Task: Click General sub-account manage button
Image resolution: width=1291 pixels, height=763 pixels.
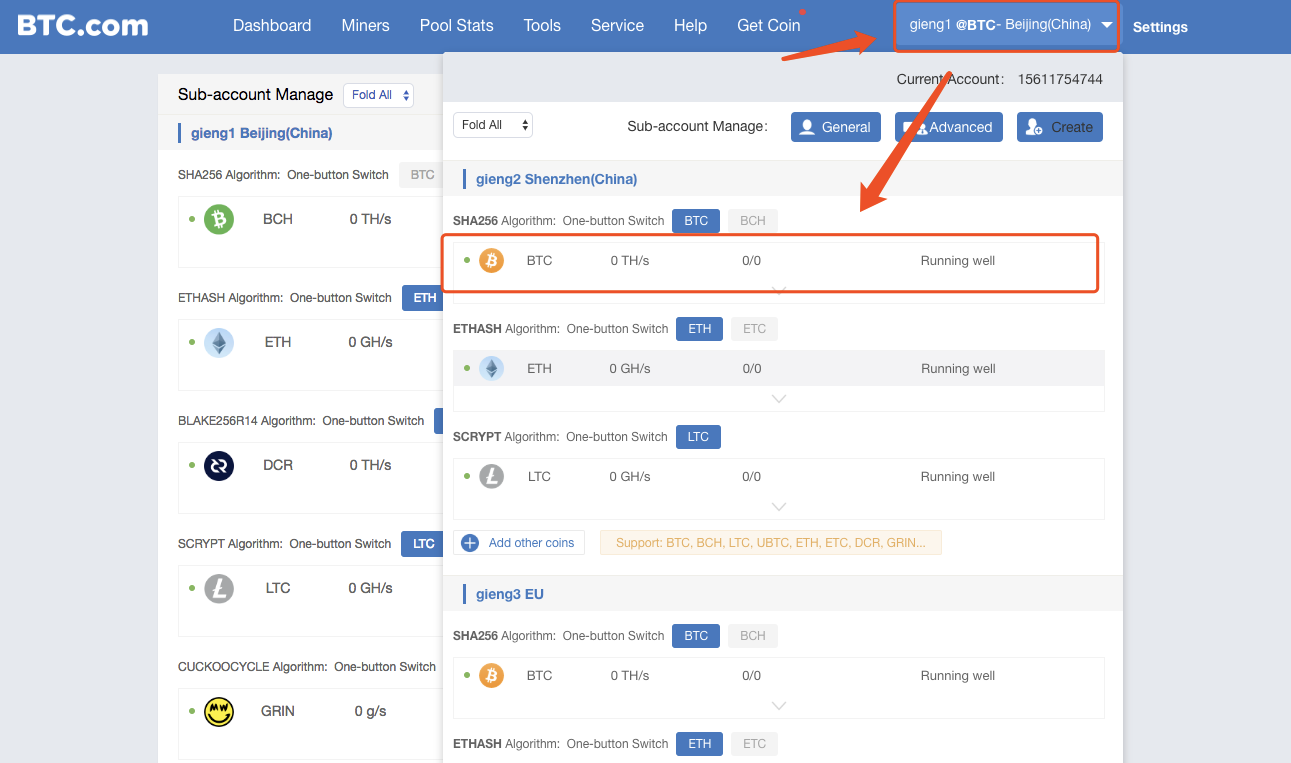Action: coord(836,127)
